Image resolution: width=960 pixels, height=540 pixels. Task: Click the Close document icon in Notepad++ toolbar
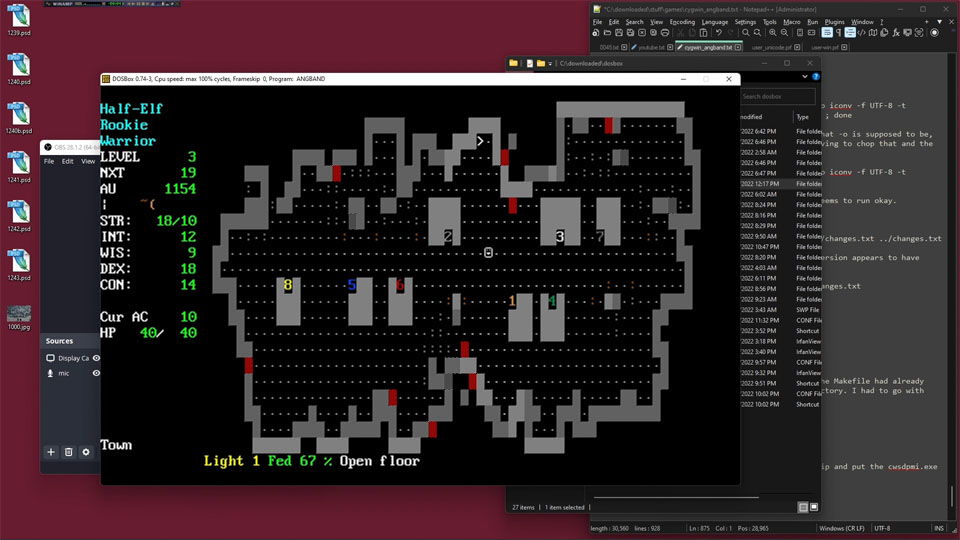pyautogui.click(x=642, y=33)
